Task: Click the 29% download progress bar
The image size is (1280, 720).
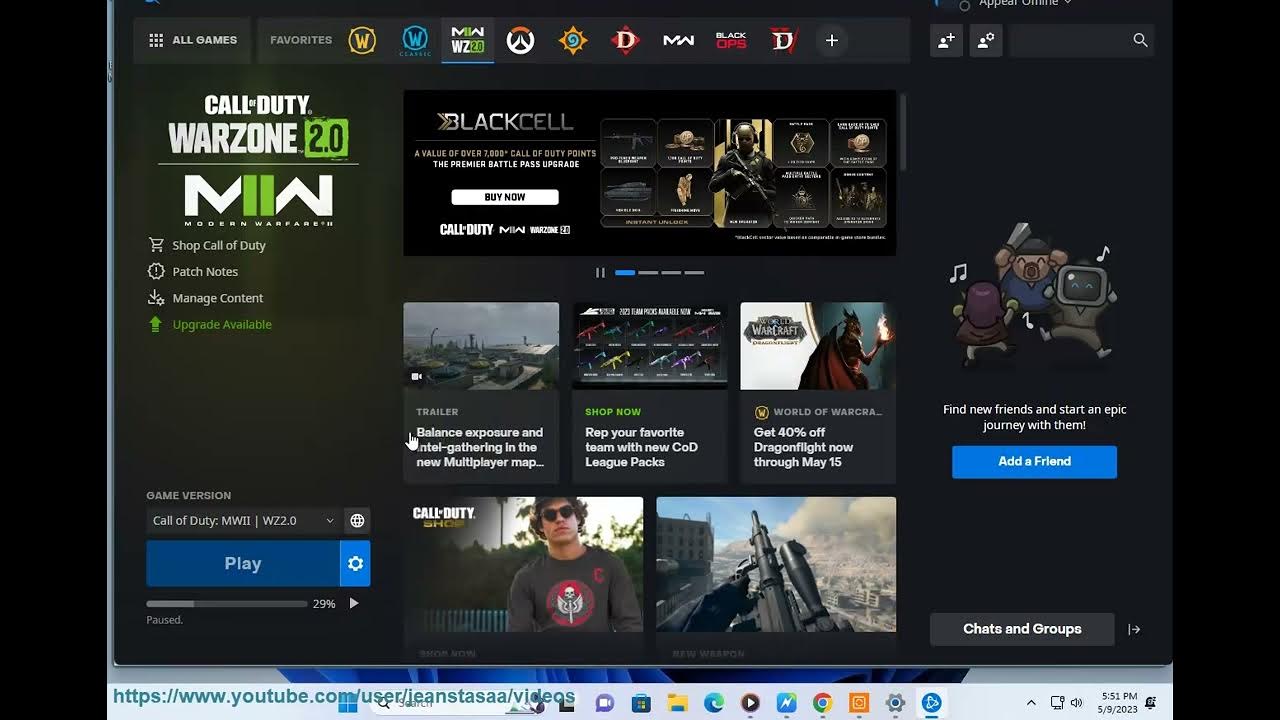Action: pyautogui.click(x=227, y=604)
